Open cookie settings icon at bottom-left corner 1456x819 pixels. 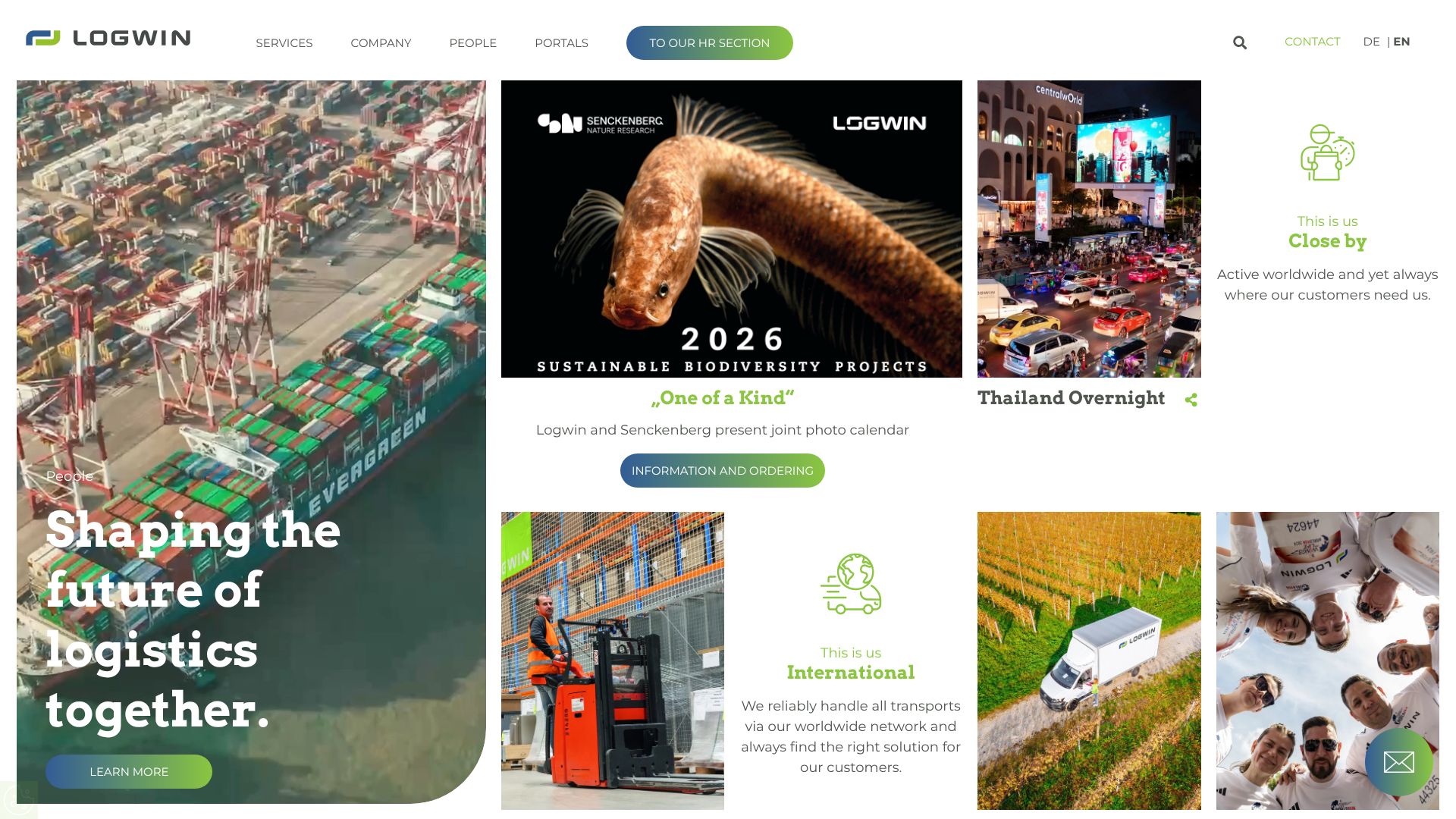18,799
